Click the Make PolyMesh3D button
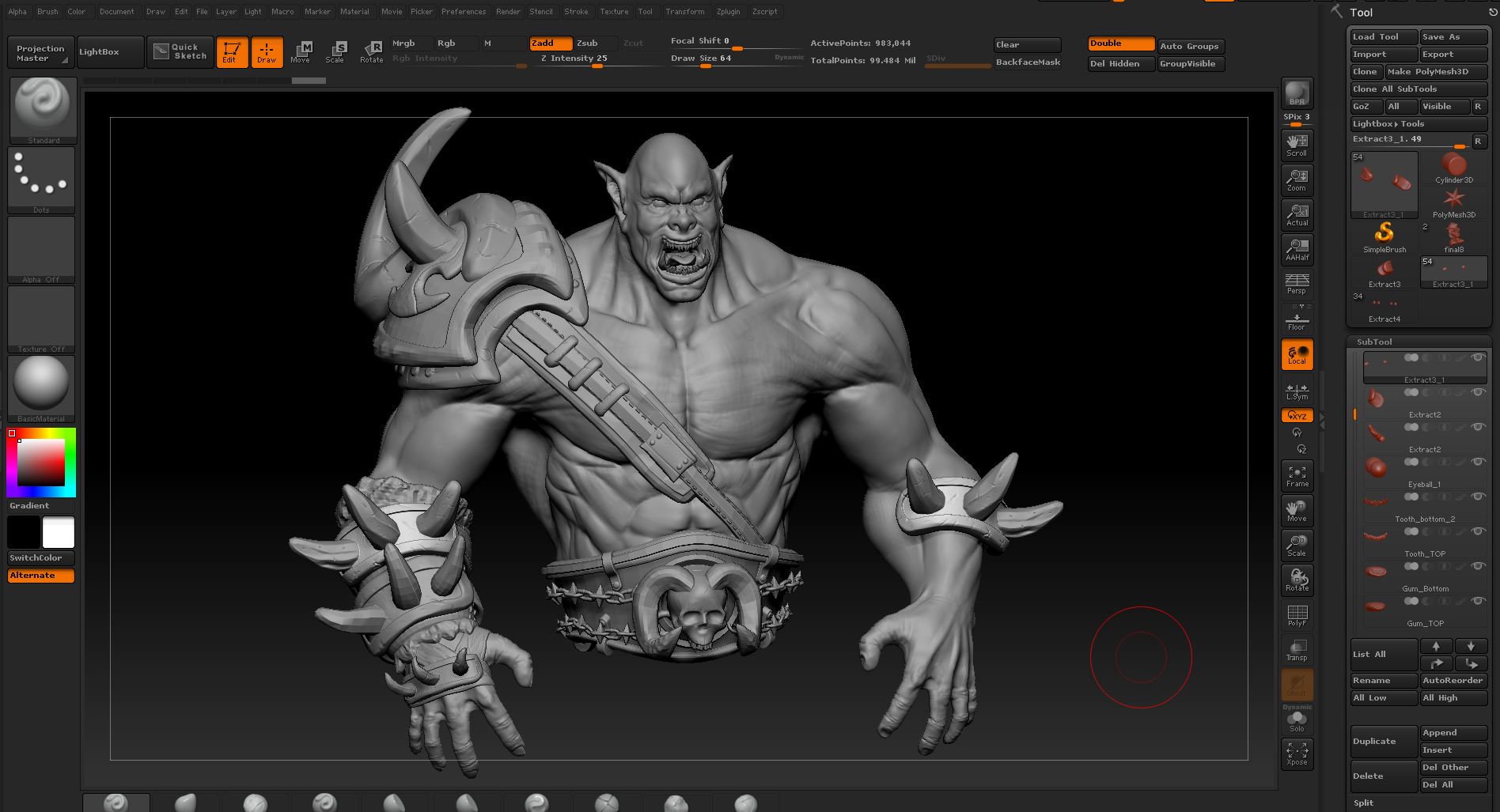Image resolution: width=1500 pixels, height=812 pixels. click(x=1436, y=72)
